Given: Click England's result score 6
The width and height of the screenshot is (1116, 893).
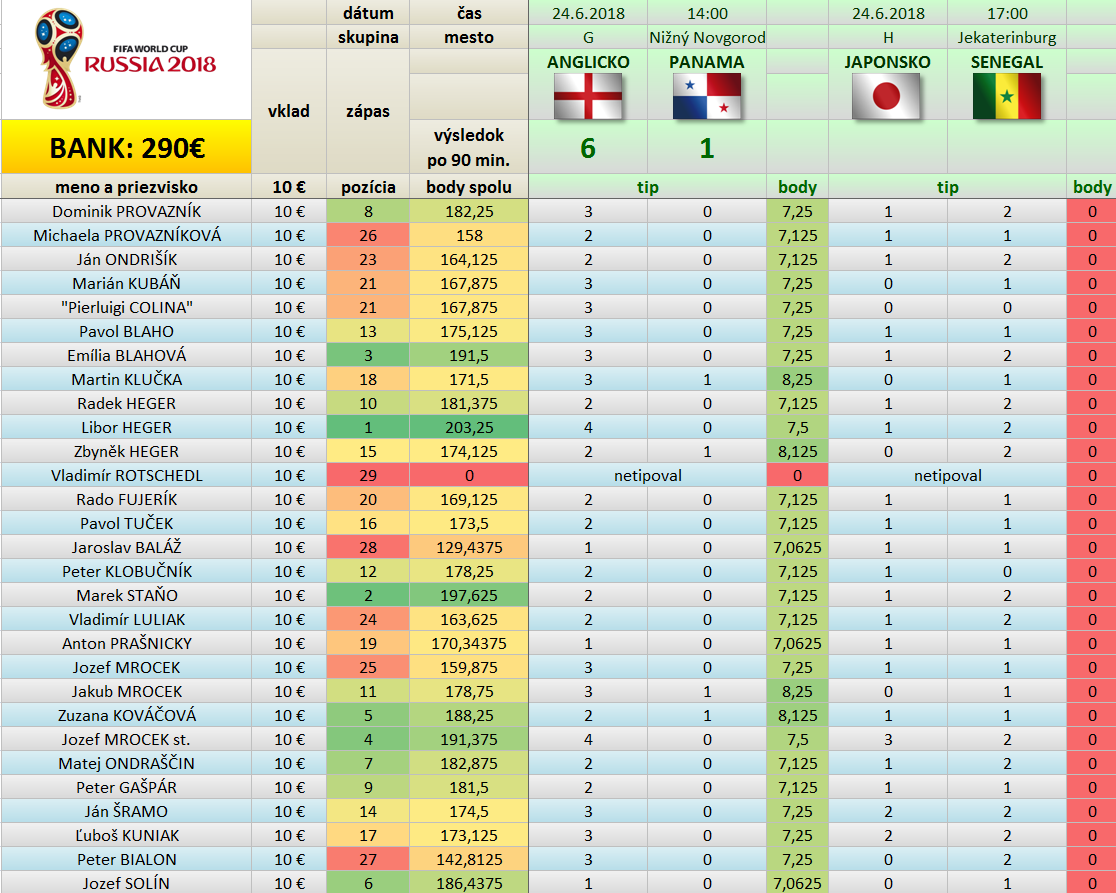Looking at the screenshot, I should 588,148.
